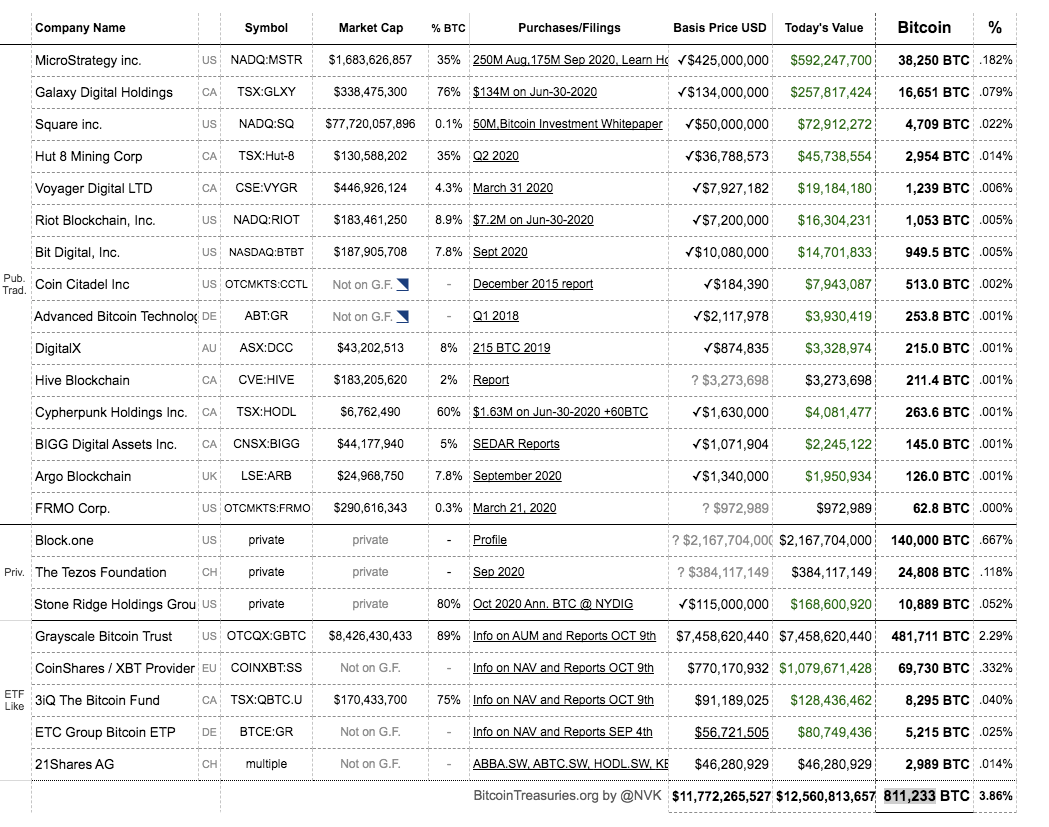Select the 'BIGG Digital Assets Inc.' cell
1049x827 pixels.
tap(115, 444)
